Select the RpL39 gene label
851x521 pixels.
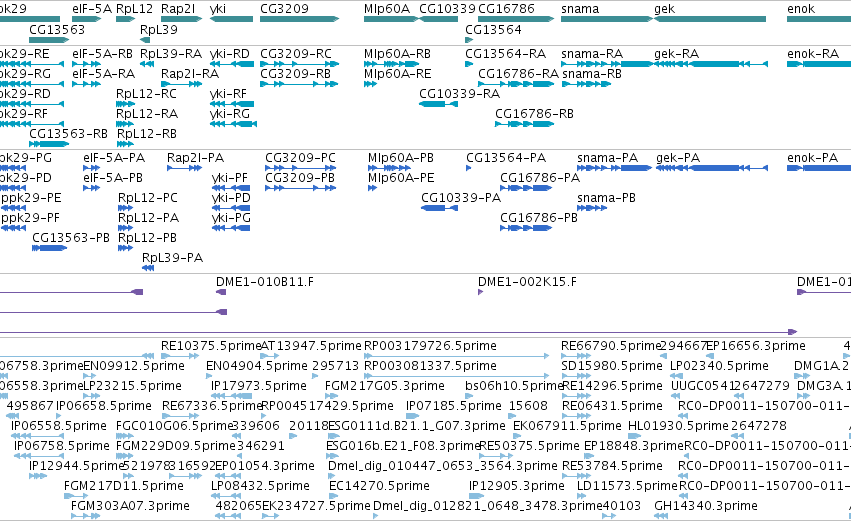[158, 29]
